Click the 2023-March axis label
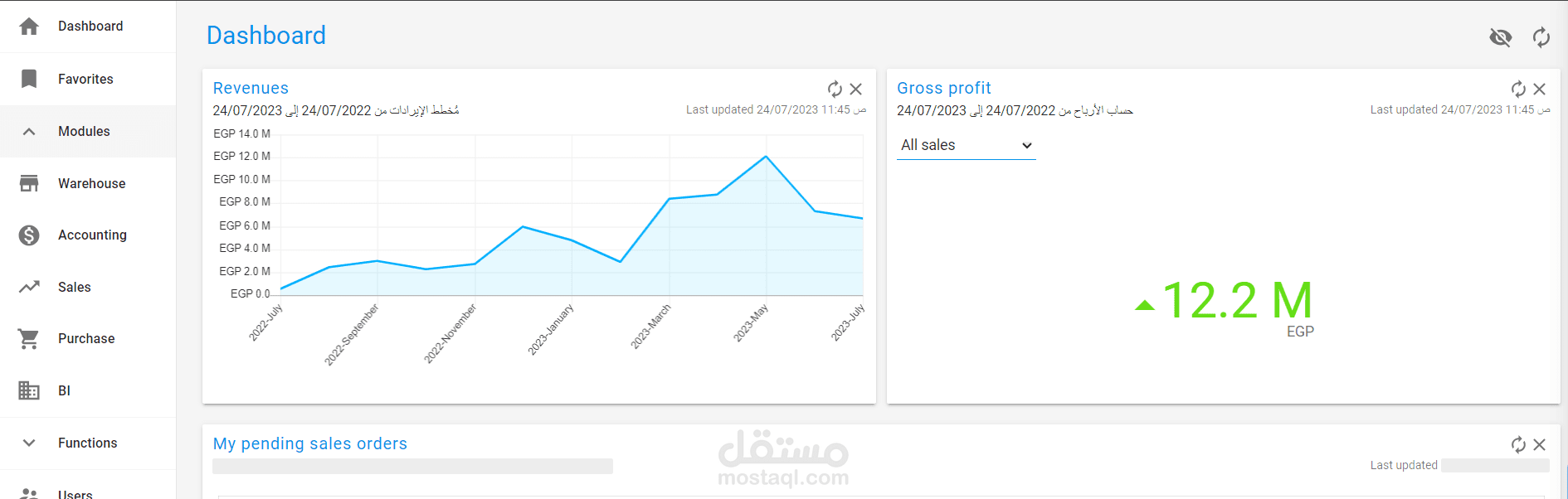 [x=650, y=327]
